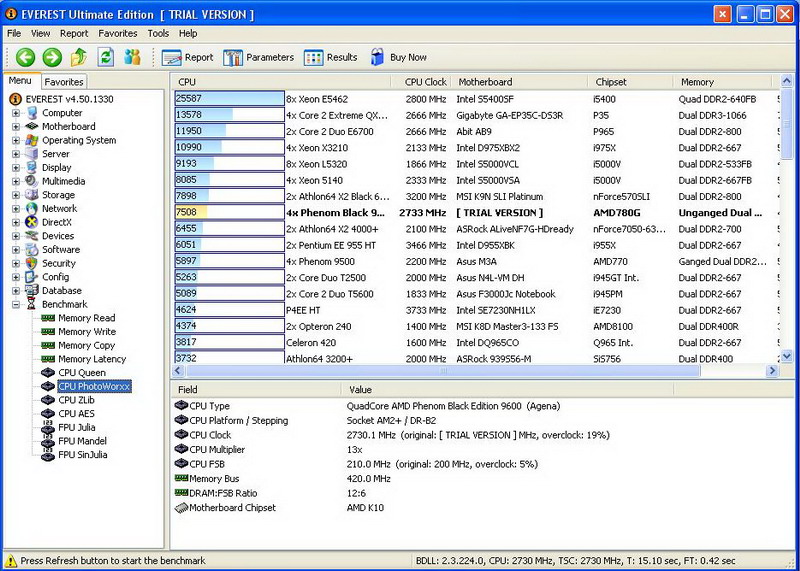Select CPU AES benchmark

[77, 414]
